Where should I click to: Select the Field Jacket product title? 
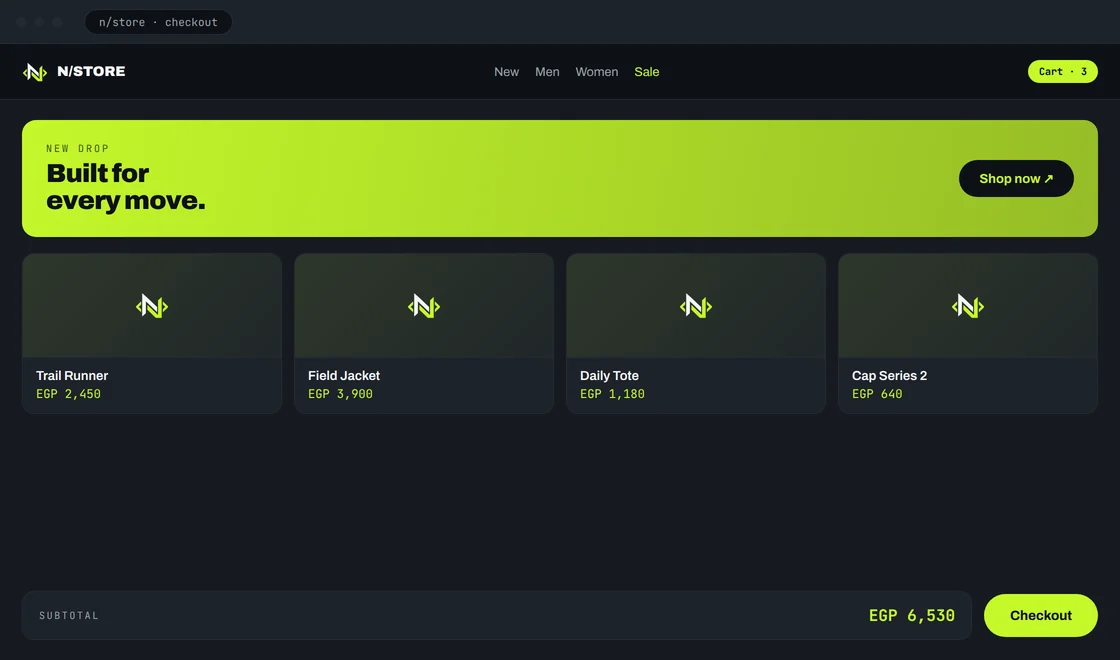(344, 376)
